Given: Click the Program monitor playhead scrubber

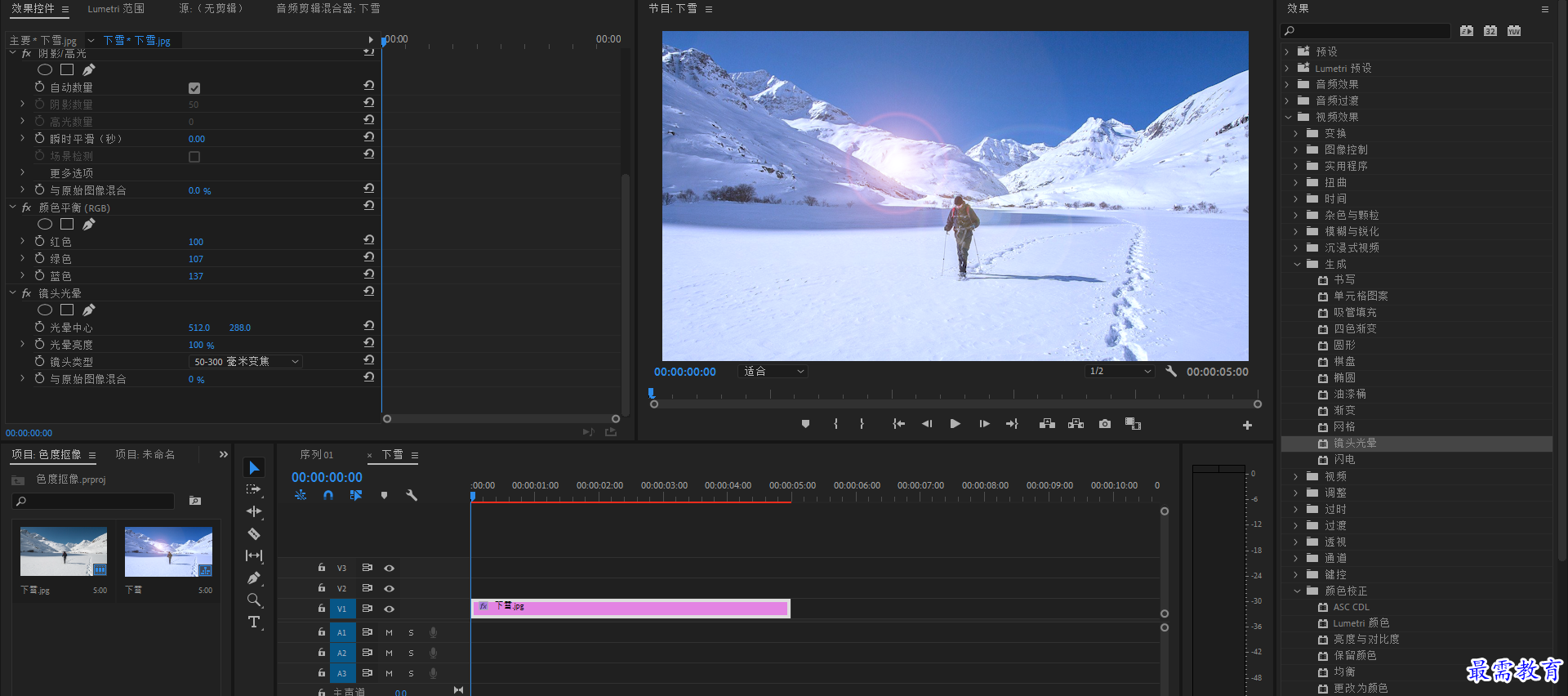Looking at the screenshot, I should click(651, 393).
